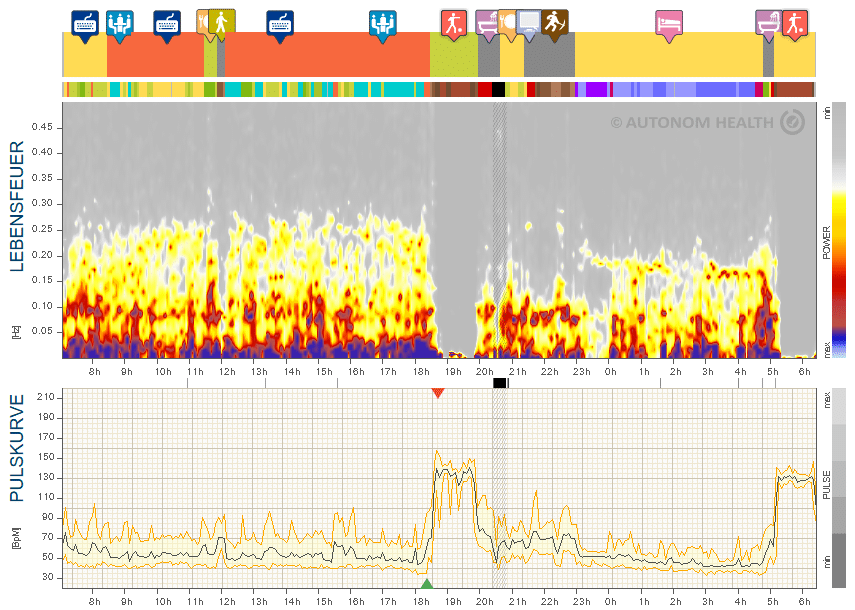Select the long orange block between 12h and 18h
The image size is (855, 610).
point(327,55)
